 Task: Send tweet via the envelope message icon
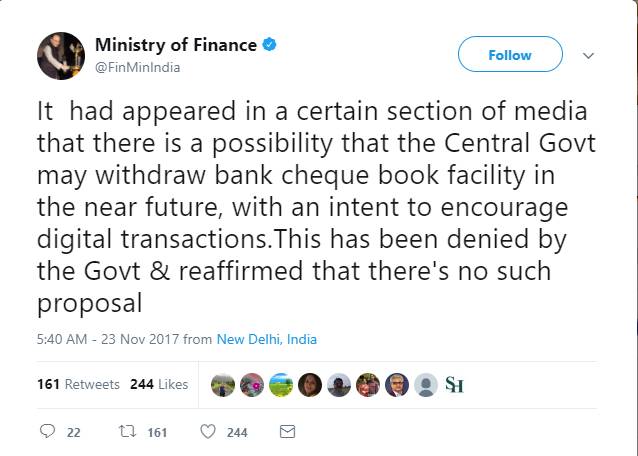[287, 432]
